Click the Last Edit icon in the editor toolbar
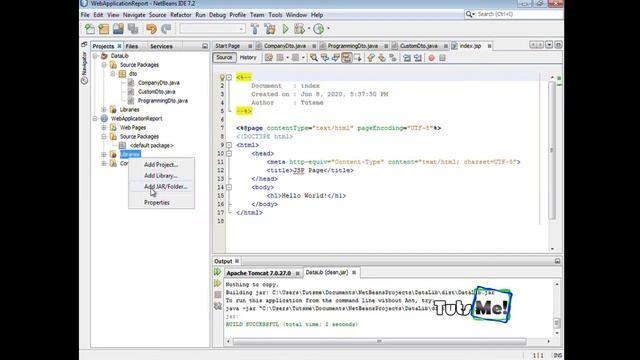 tap(269, 58)
